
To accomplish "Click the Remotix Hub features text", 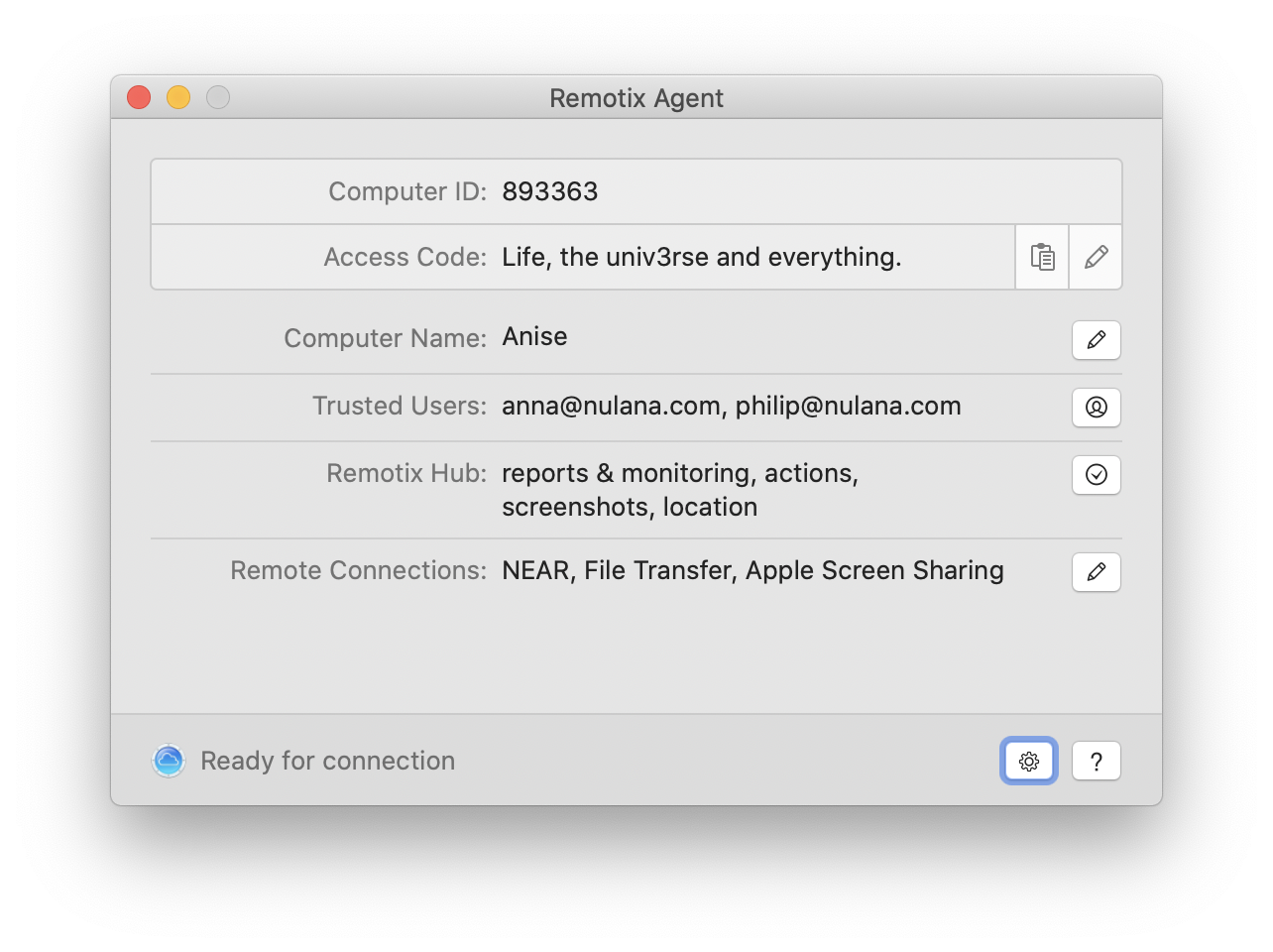I will [x=680, y=490].
